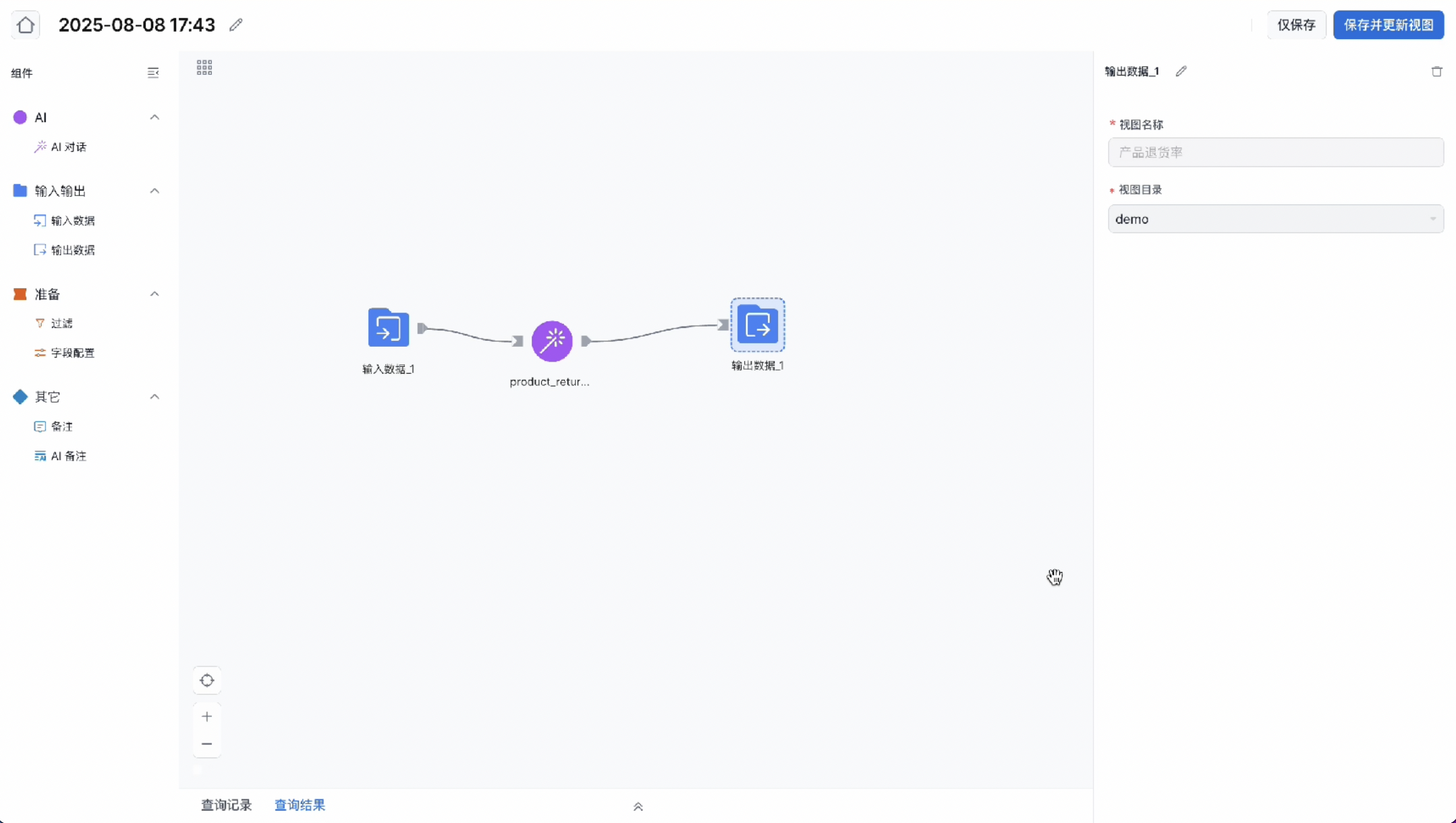This screenshot has width=1456, height=823.
Task: Click the home icon at top left
Action: [26, 25]
